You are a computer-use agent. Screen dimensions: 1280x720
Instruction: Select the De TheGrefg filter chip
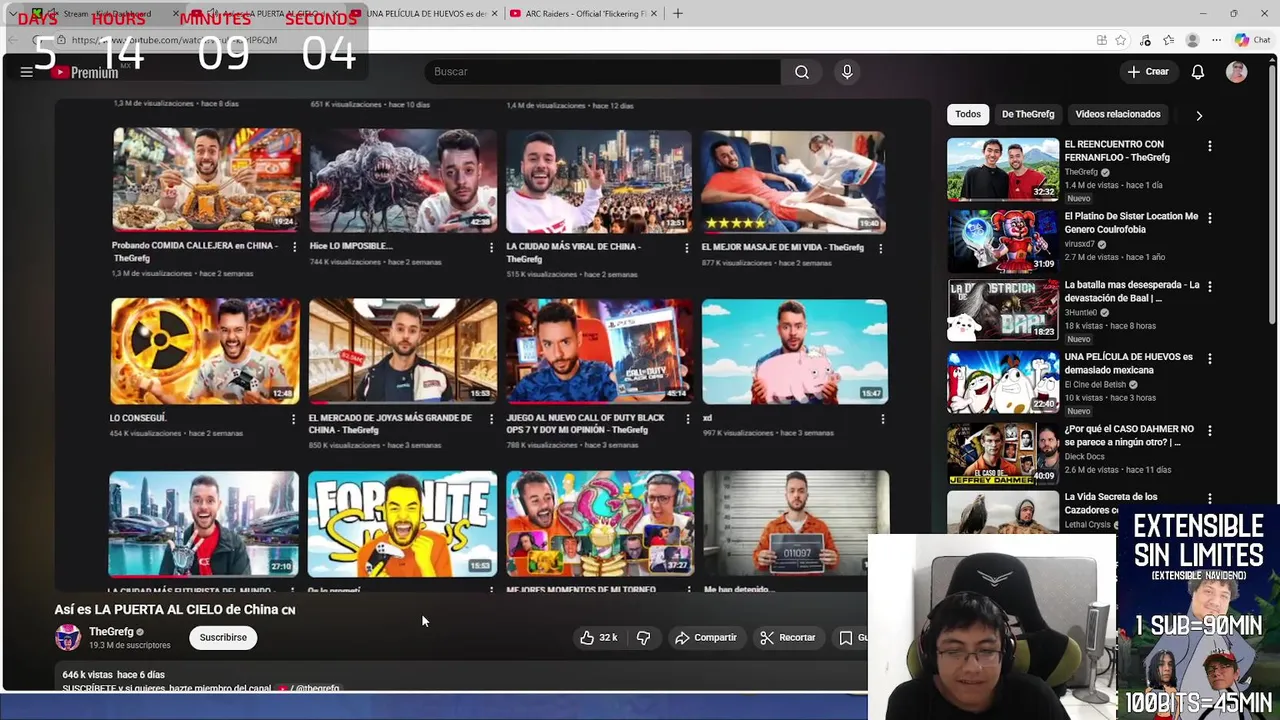click(1028, 114)
